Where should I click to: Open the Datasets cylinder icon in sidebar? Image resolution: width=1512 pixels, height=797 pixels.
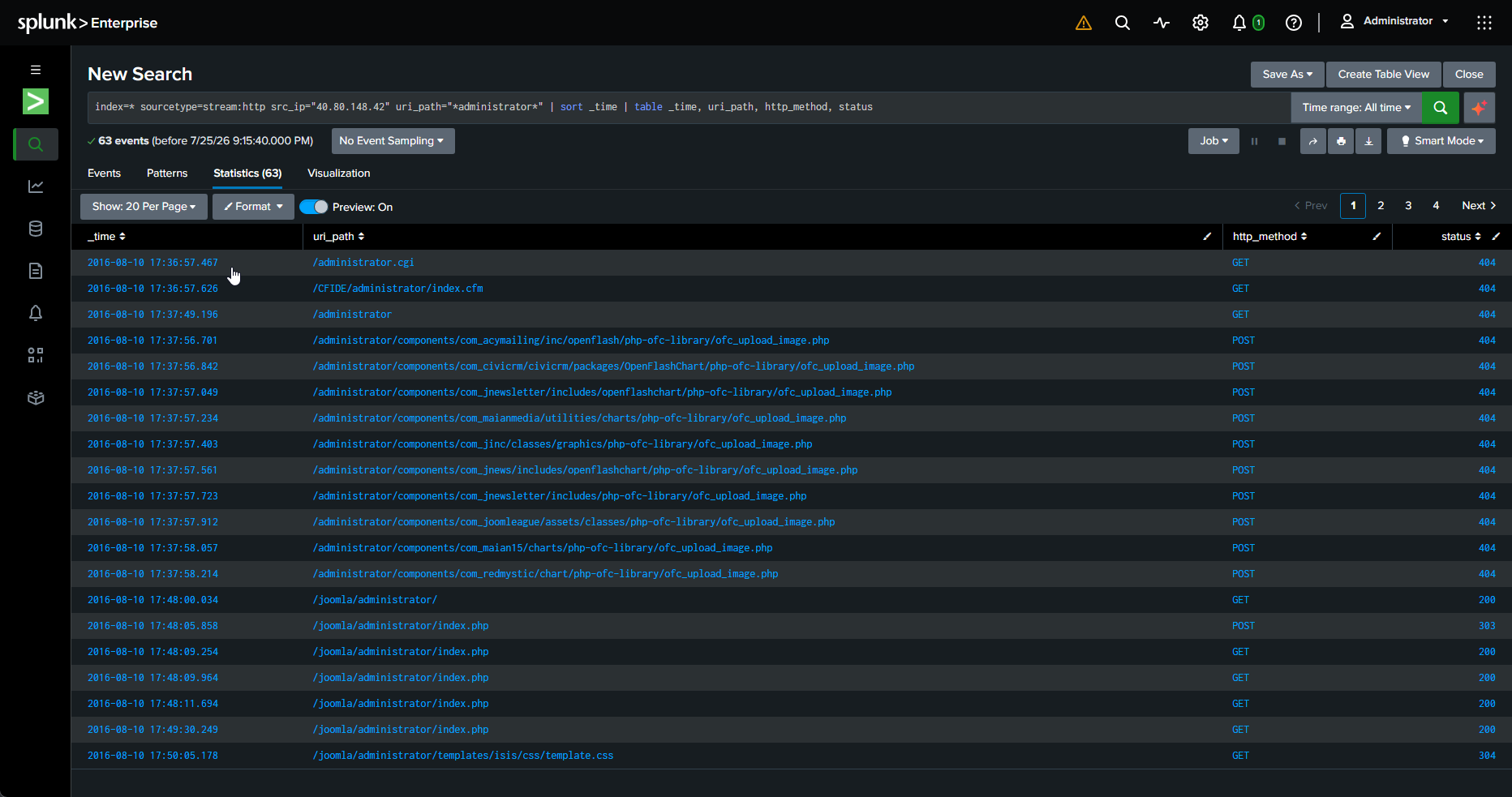(36, 229)
